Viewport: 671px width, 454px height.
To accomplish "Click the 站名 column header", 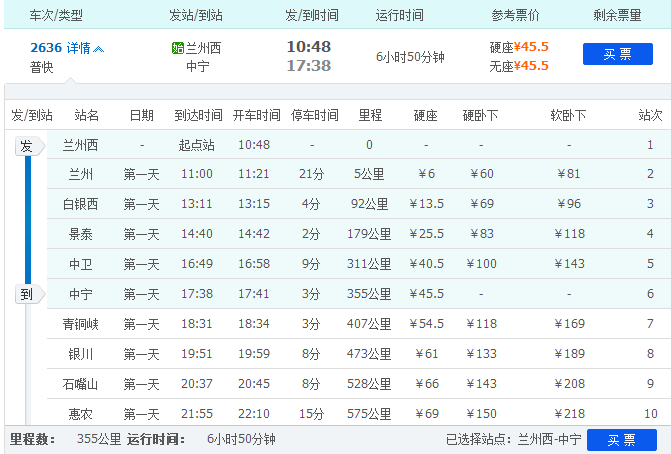I will [x=81, y=115].
